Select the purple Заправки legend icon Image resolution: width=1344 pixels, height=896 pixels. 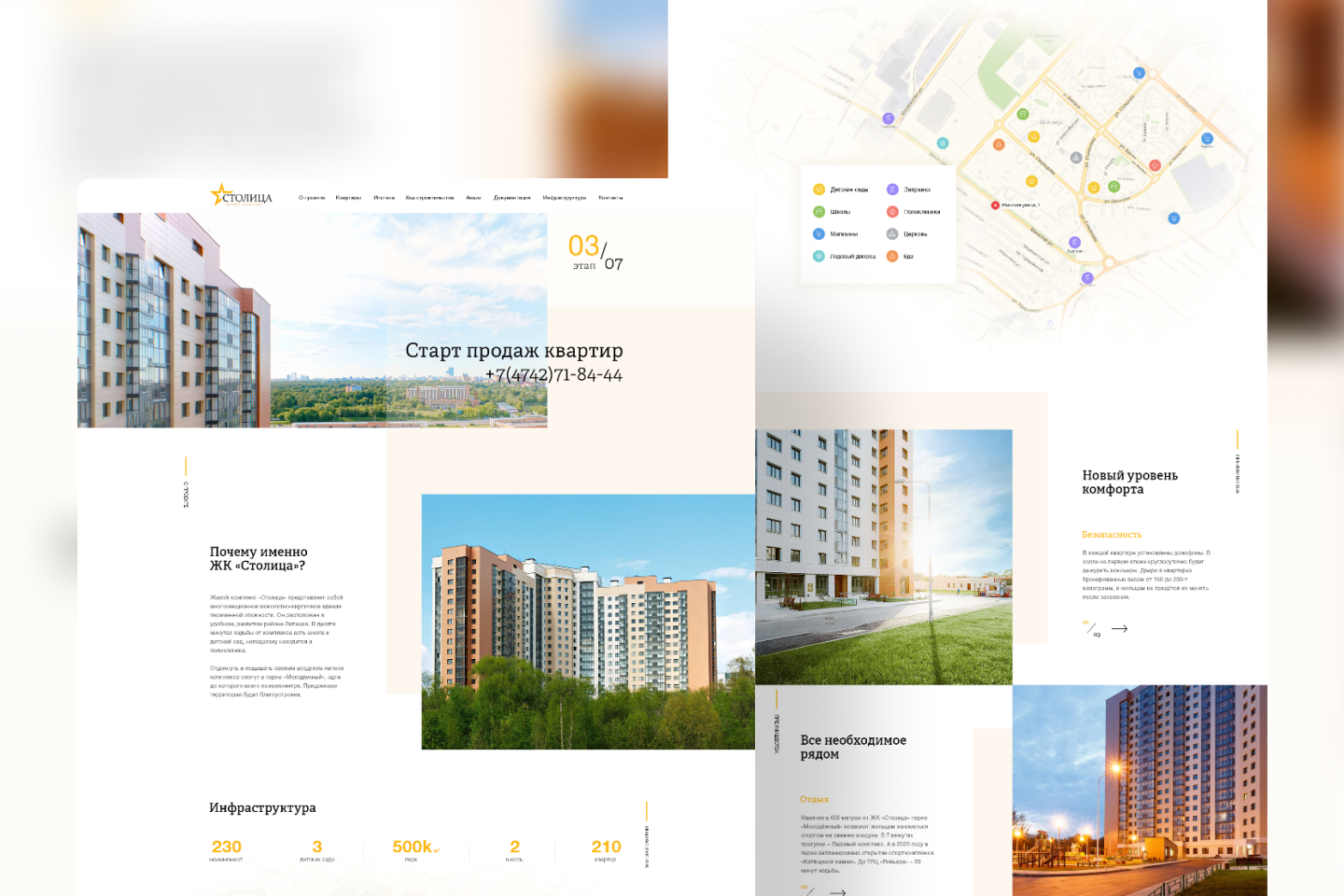tap(892, 189)
